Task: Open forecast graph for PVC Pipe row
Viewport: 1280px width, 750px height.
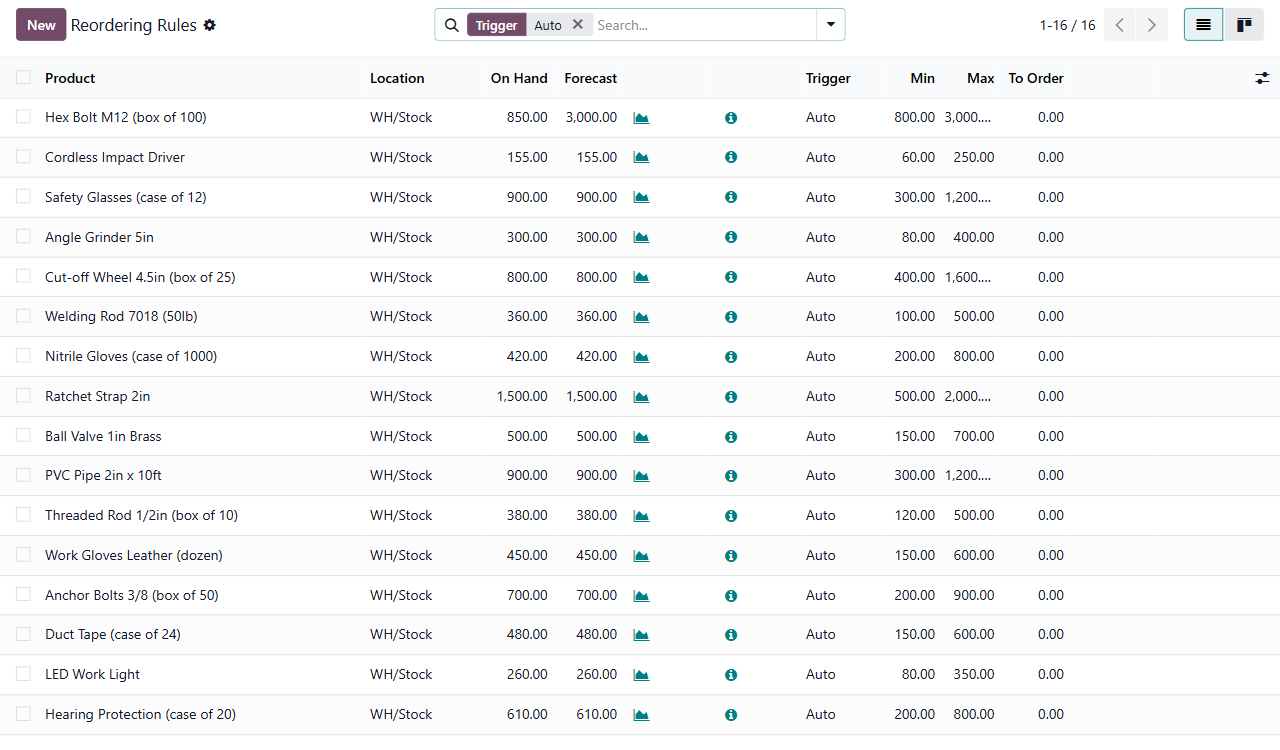Action: click(641, 476)
